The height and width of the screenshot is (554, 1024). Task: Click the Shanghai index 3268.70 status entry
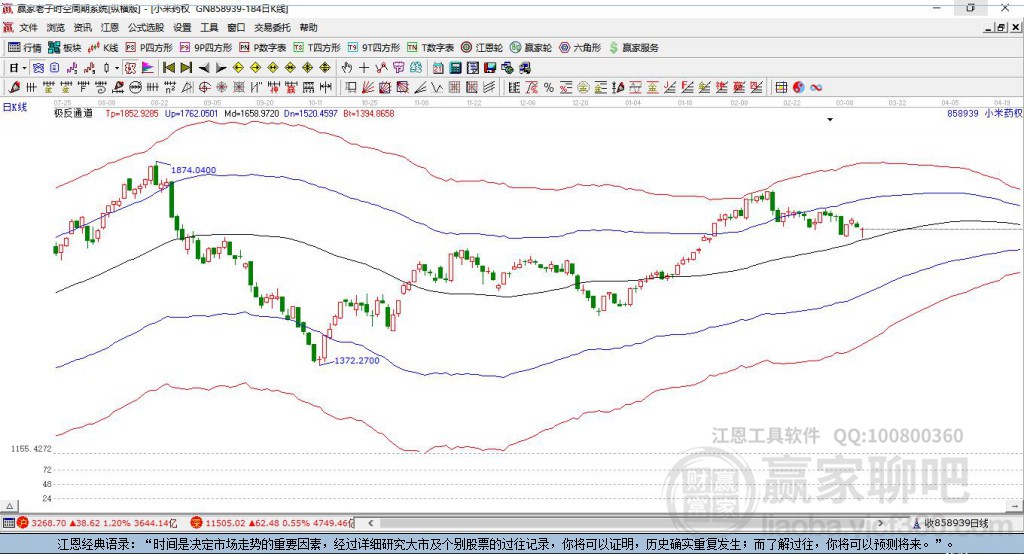click(x=97, y=523)
